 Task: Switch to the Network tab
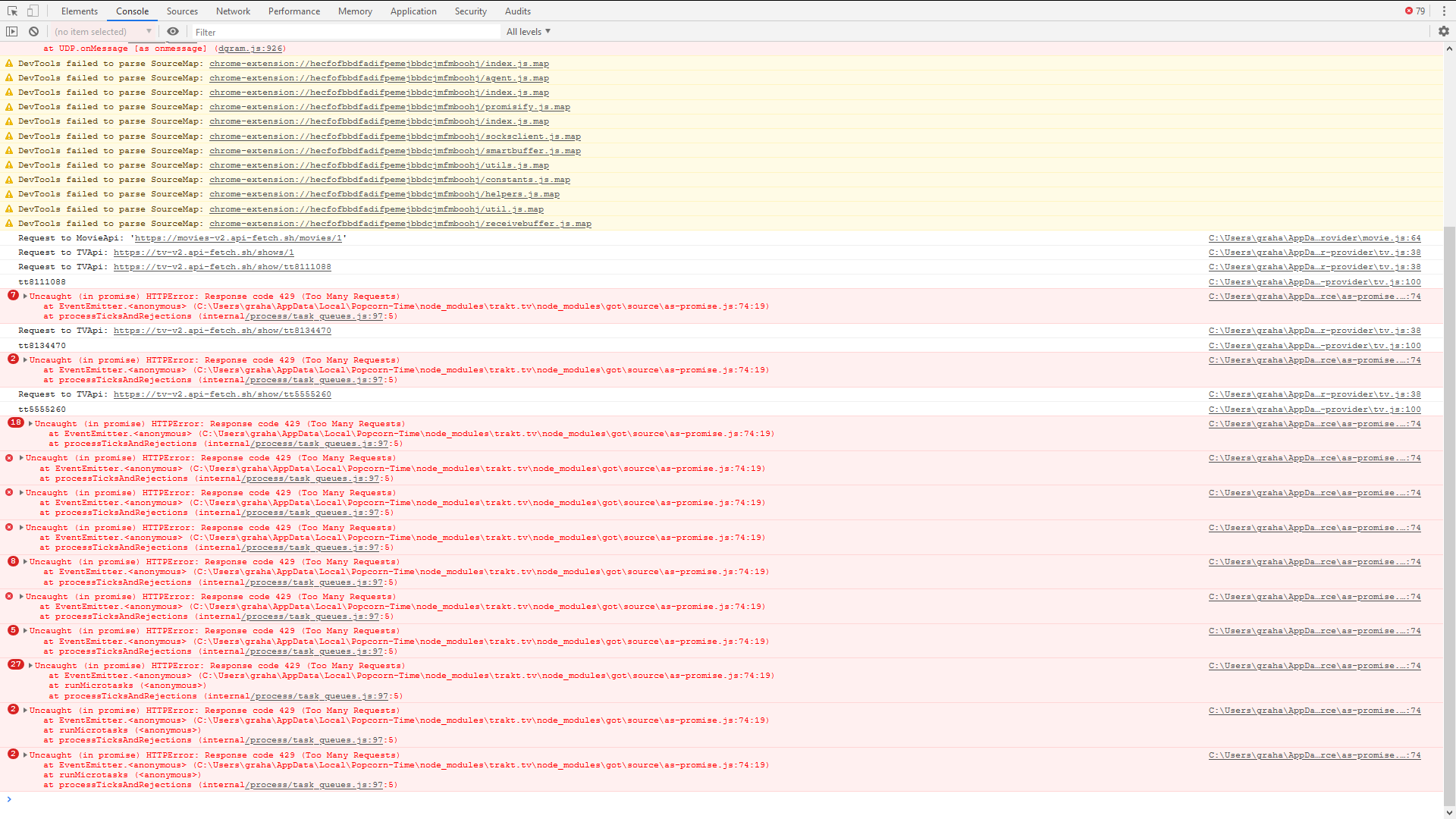coord(233,11)
